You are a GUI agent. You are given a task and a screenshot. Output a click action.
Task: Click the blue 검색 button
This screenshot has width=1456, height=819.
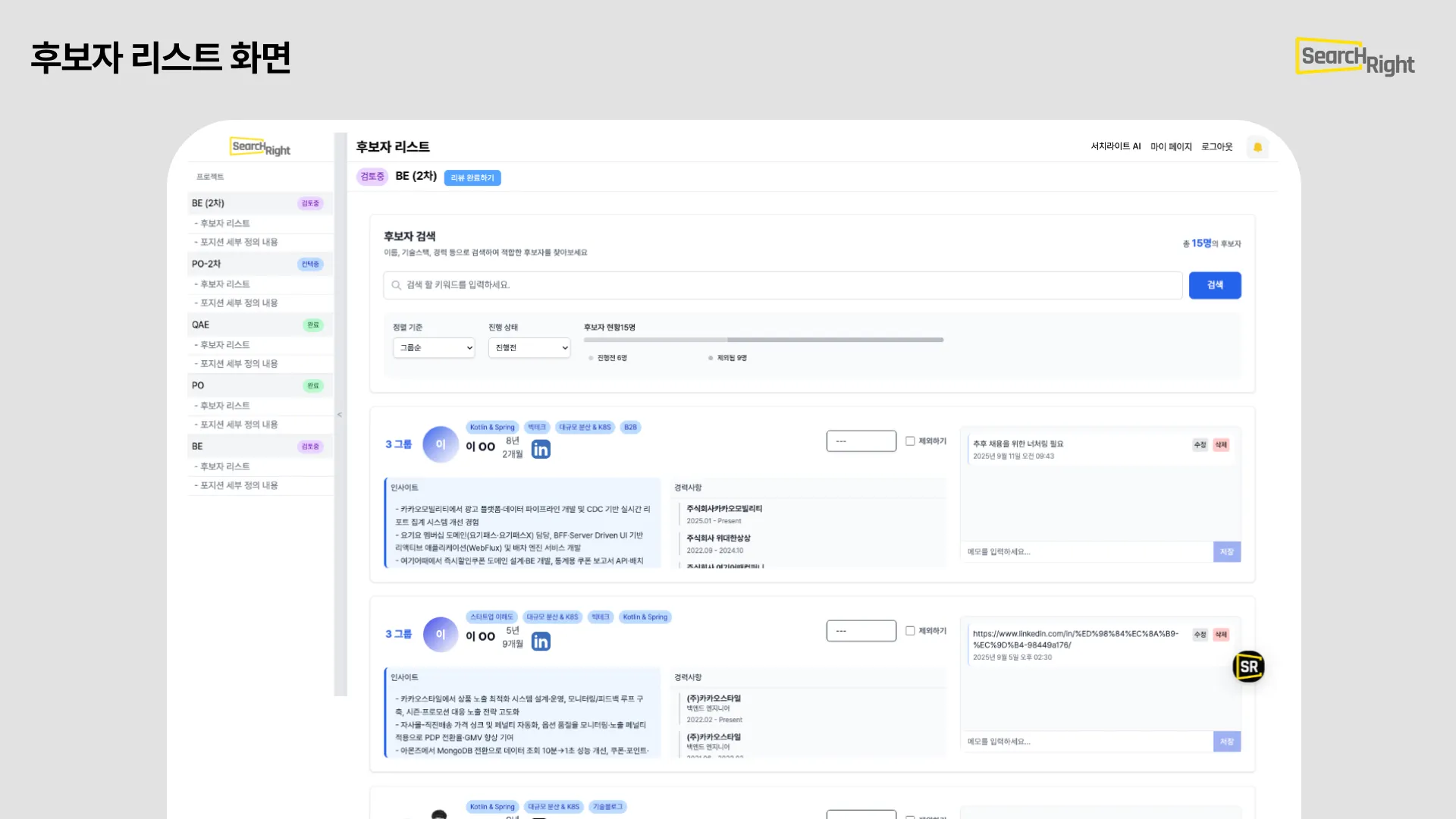(x=1214, y=285)
